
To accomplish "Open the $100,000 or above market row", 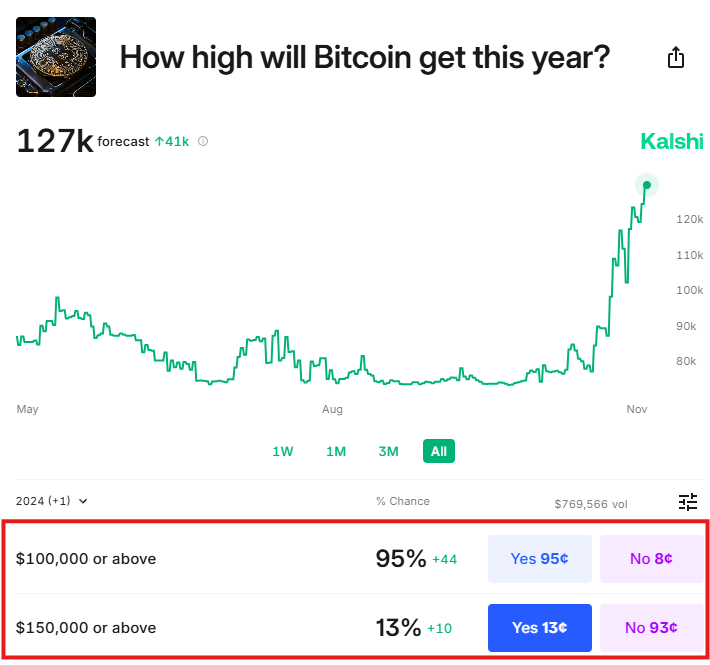I will point(86,559).
